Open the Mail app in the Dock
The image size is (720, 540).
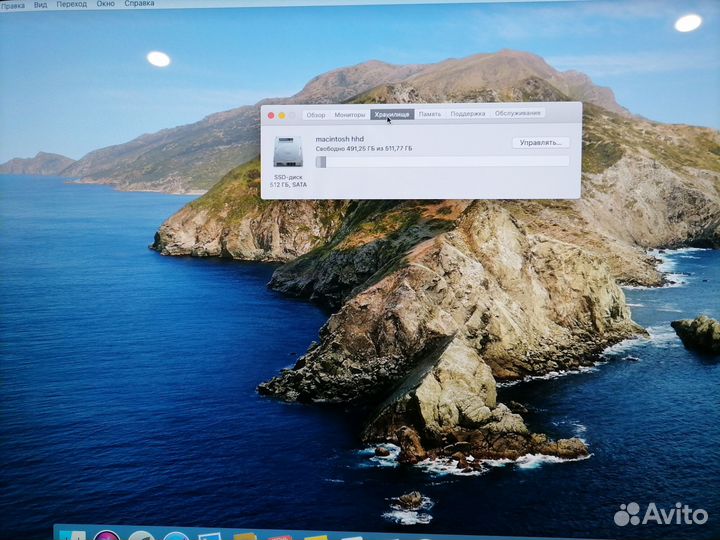(x=210, y=536)
